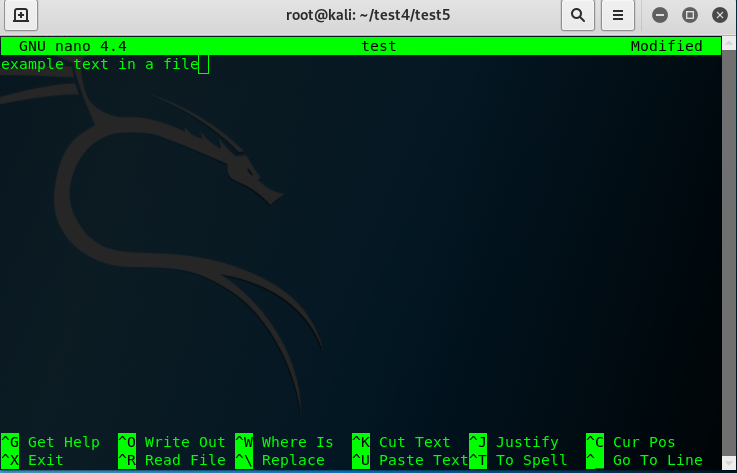The height and width of the screenshot is (473, 737).
Task: Click the Write Out label
Action: click(x=185, y=442)
